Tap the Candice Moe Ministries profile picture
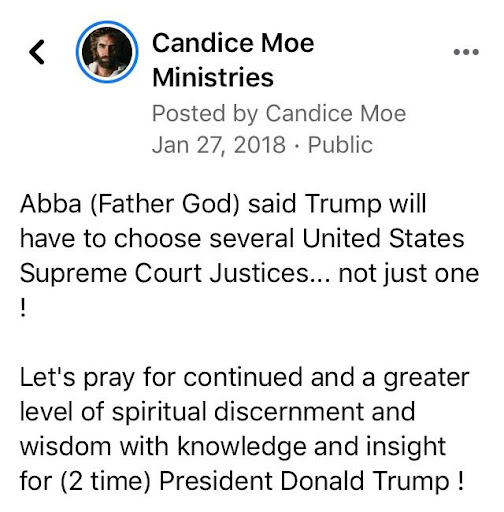Screen dimensions: 504x512 click(x=107, y=52)
